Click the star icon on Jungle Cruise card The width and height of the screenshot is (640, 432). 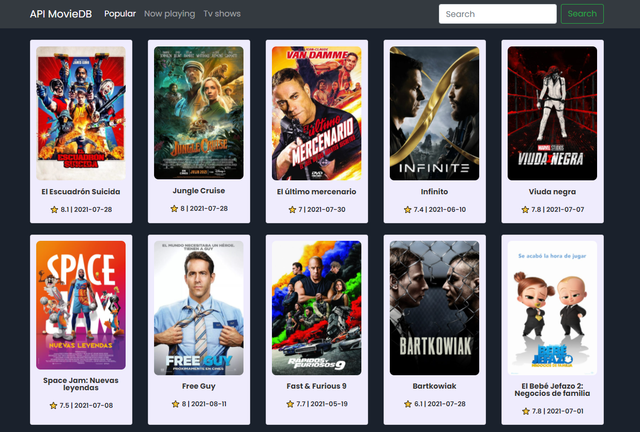coord(174,209)
